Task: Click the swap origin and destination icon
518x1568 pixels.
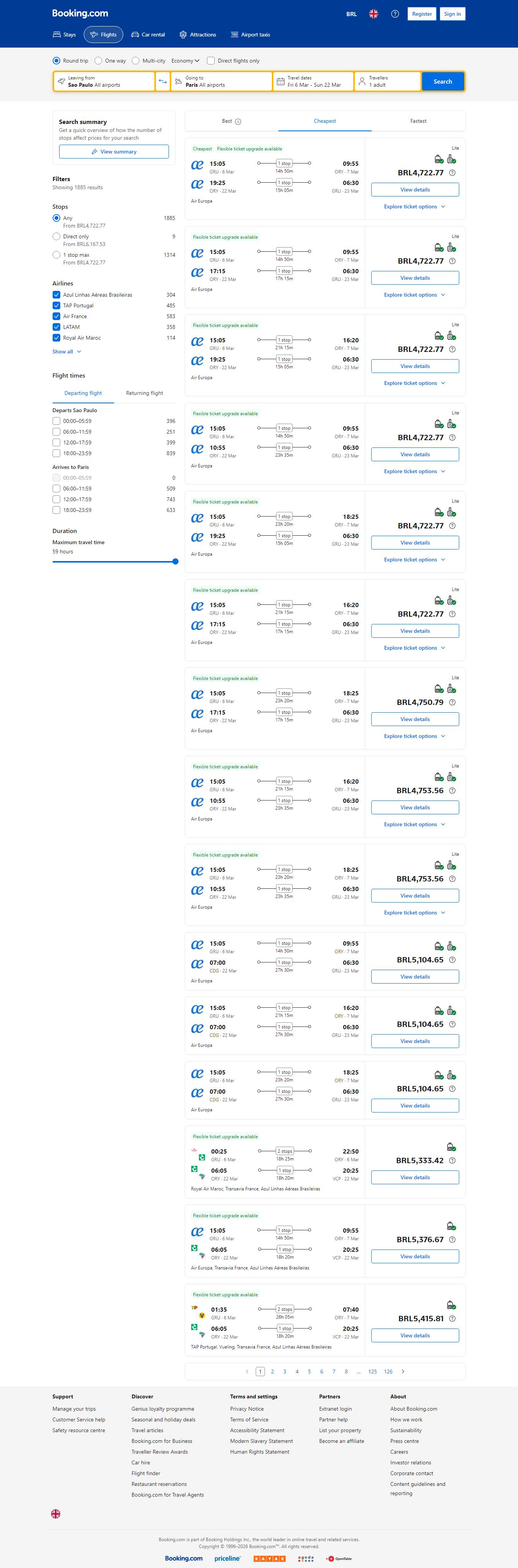Action: click(163, 82)
